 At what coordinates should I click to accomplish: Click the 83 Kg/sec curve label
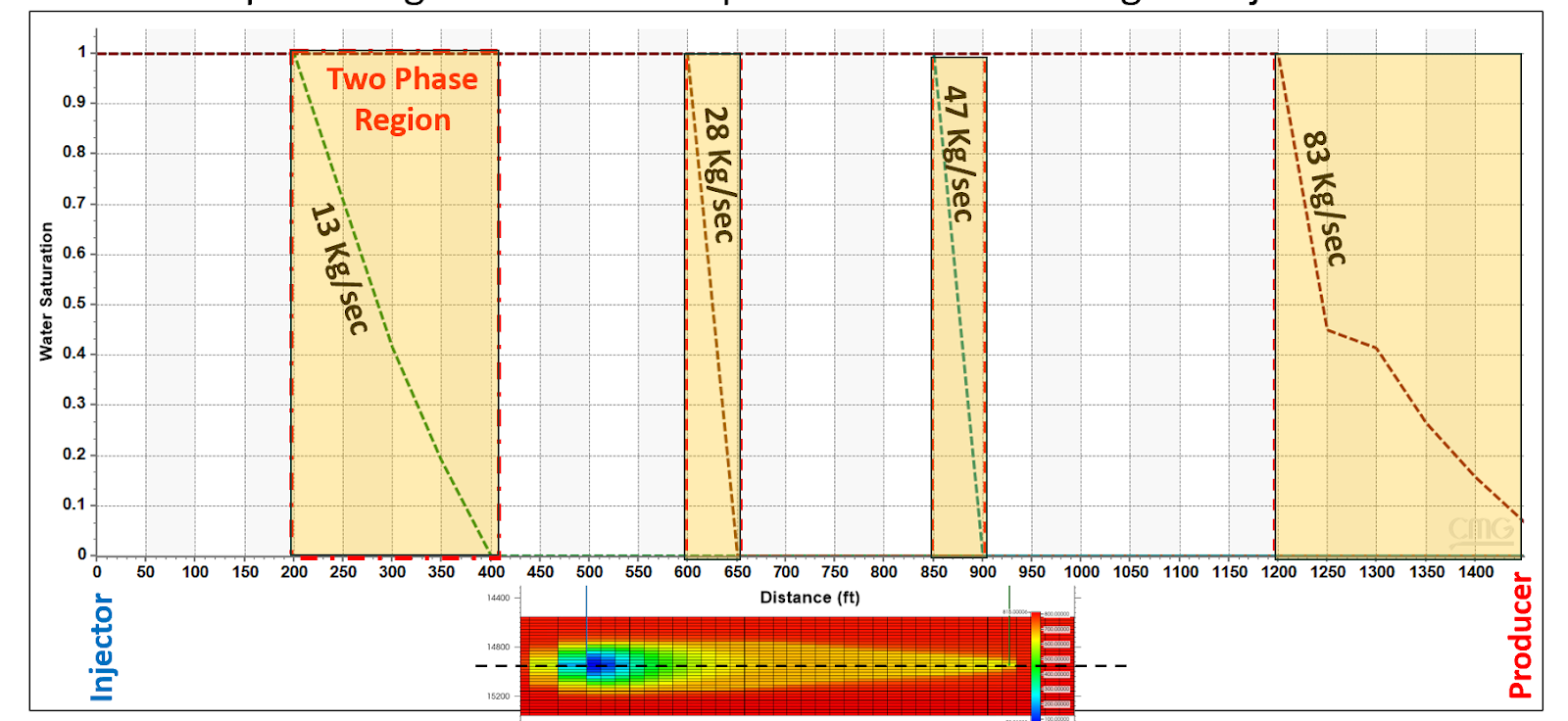pyautogui.click(x=1323, y=198)
